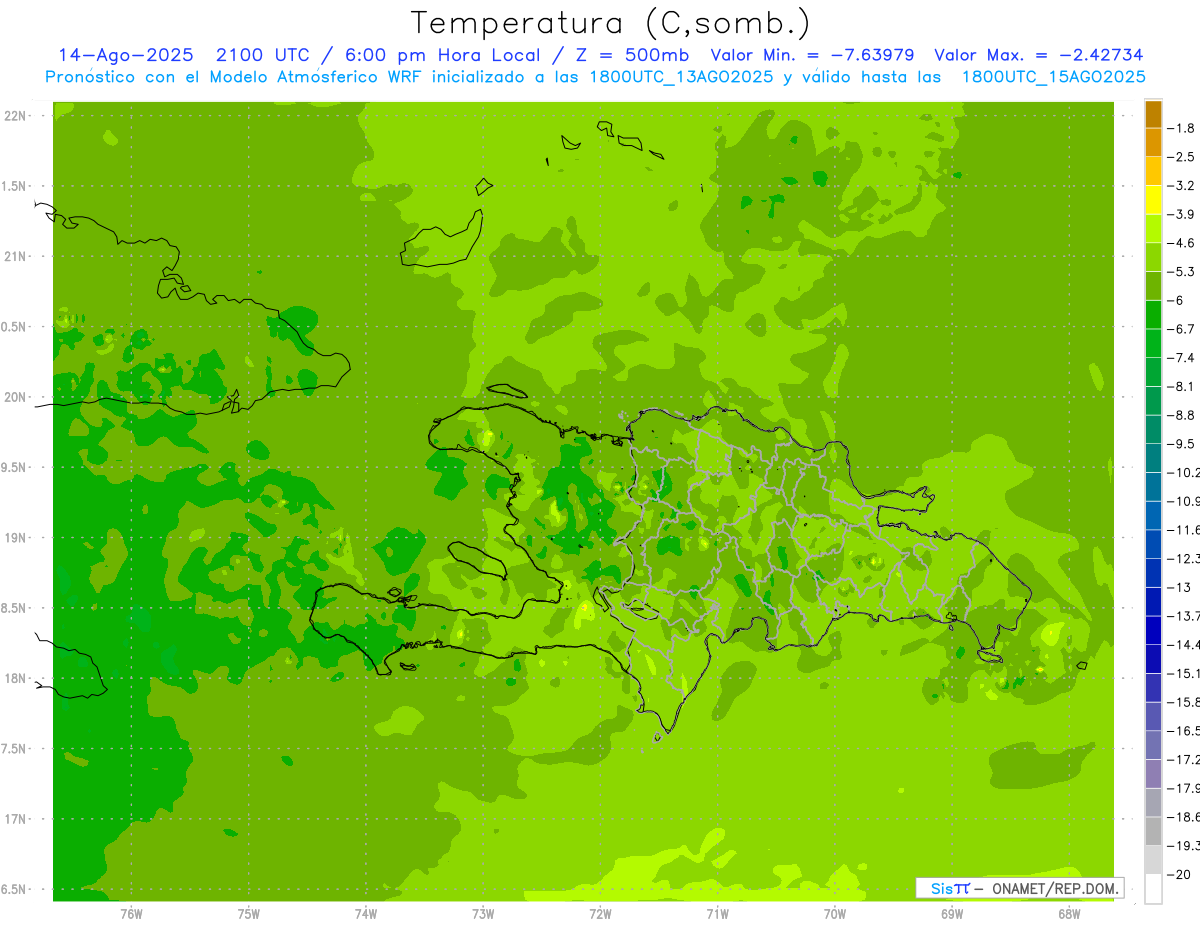This screenshot has height=927, width=1200.
Task: Select the date "14-Ago-2025"
Action: click(x=127, y=55)
